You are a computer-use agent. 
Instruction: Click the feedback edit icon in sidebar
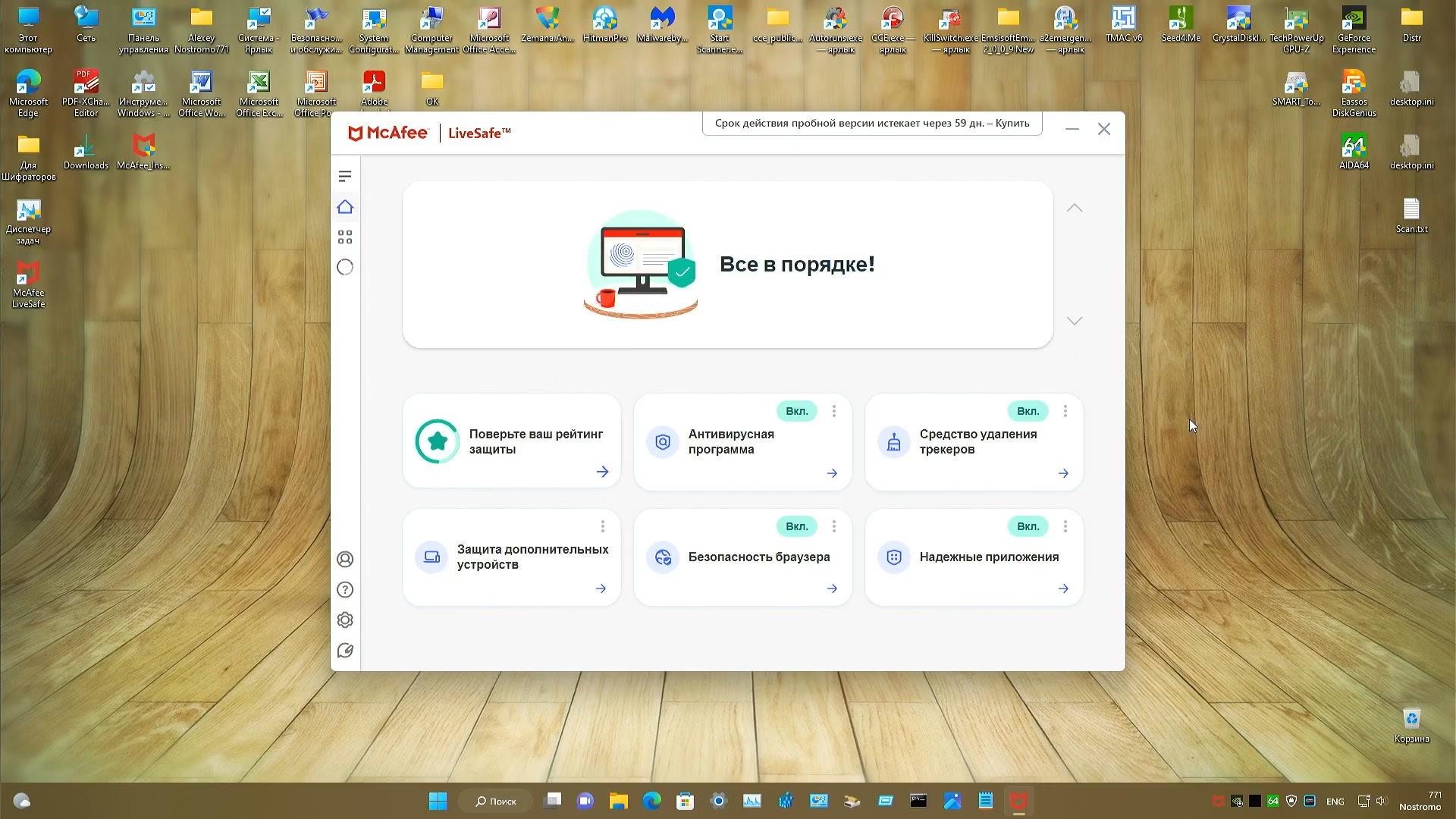[x=345, y=651]
